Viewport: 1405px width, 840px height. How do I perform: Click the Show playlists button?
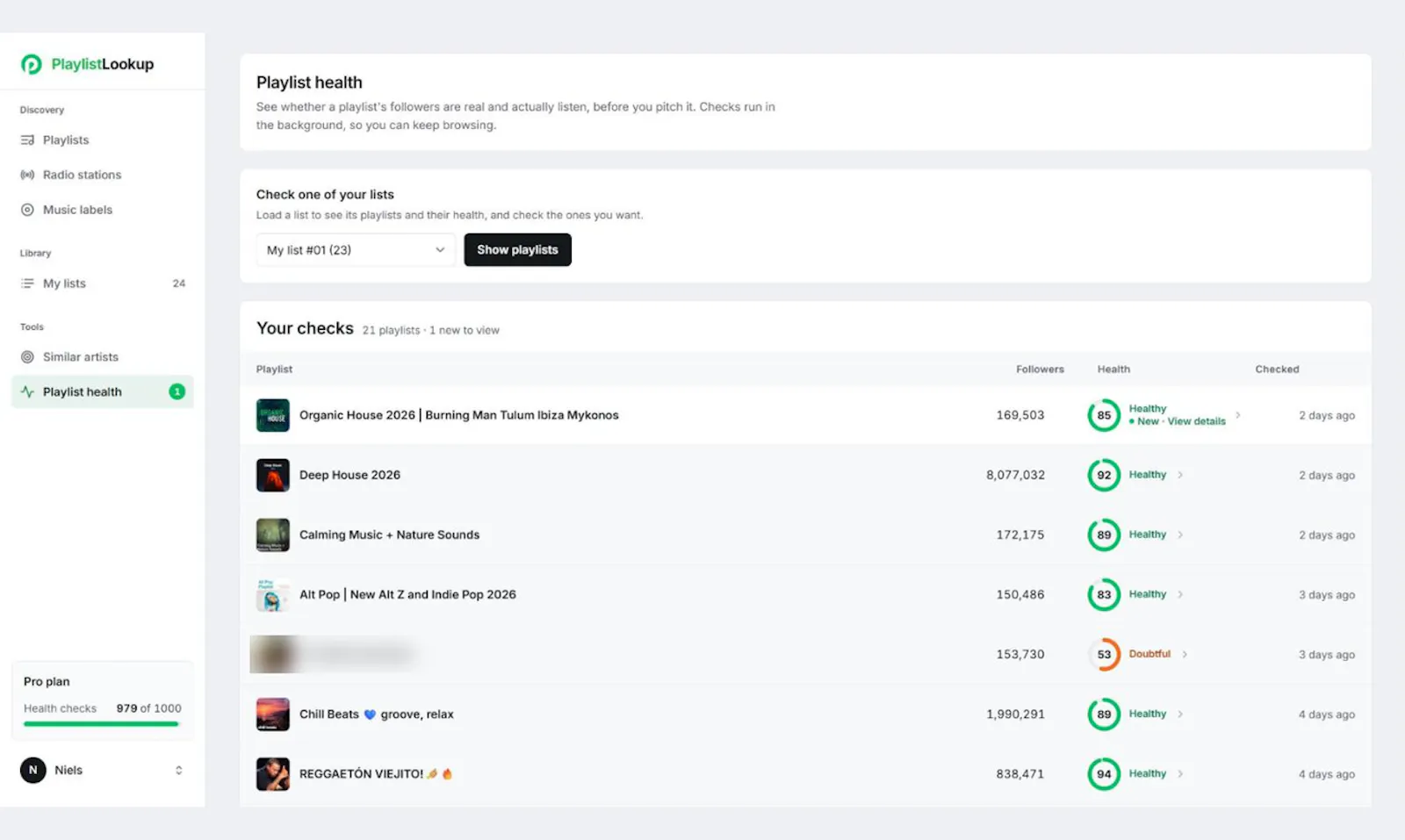[517, 250]
